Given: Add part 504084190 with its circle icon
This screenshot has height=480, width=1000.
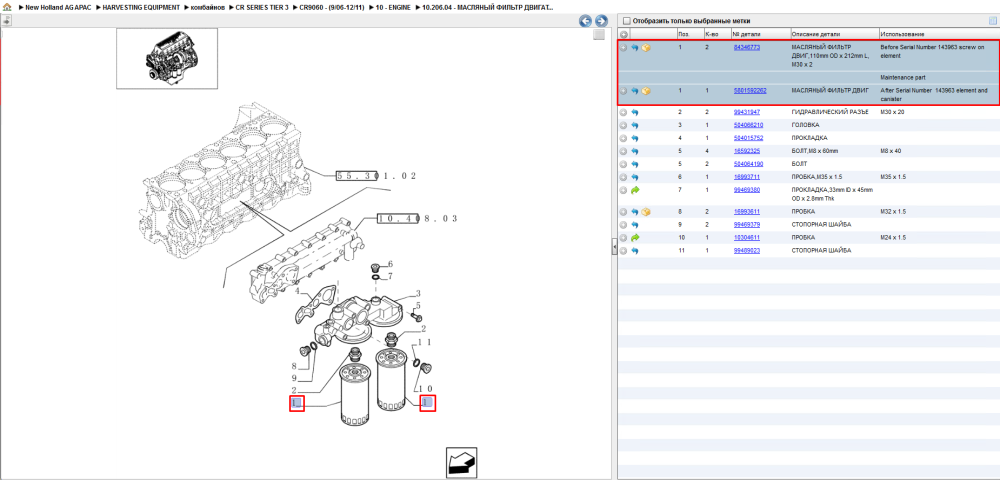Looking at the screenshot, I should coord(624,164).
